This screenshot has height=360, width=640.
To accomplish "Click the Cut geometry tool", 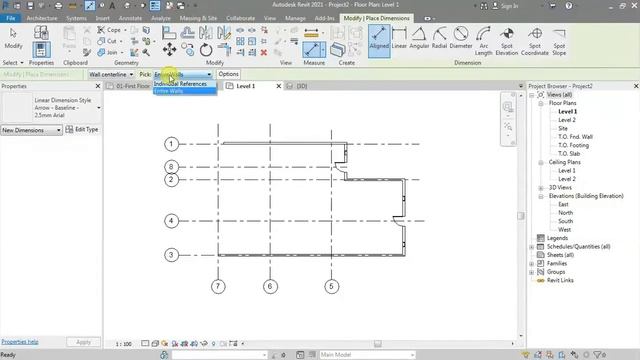I will pyautogui.click(x=107, y=41).
